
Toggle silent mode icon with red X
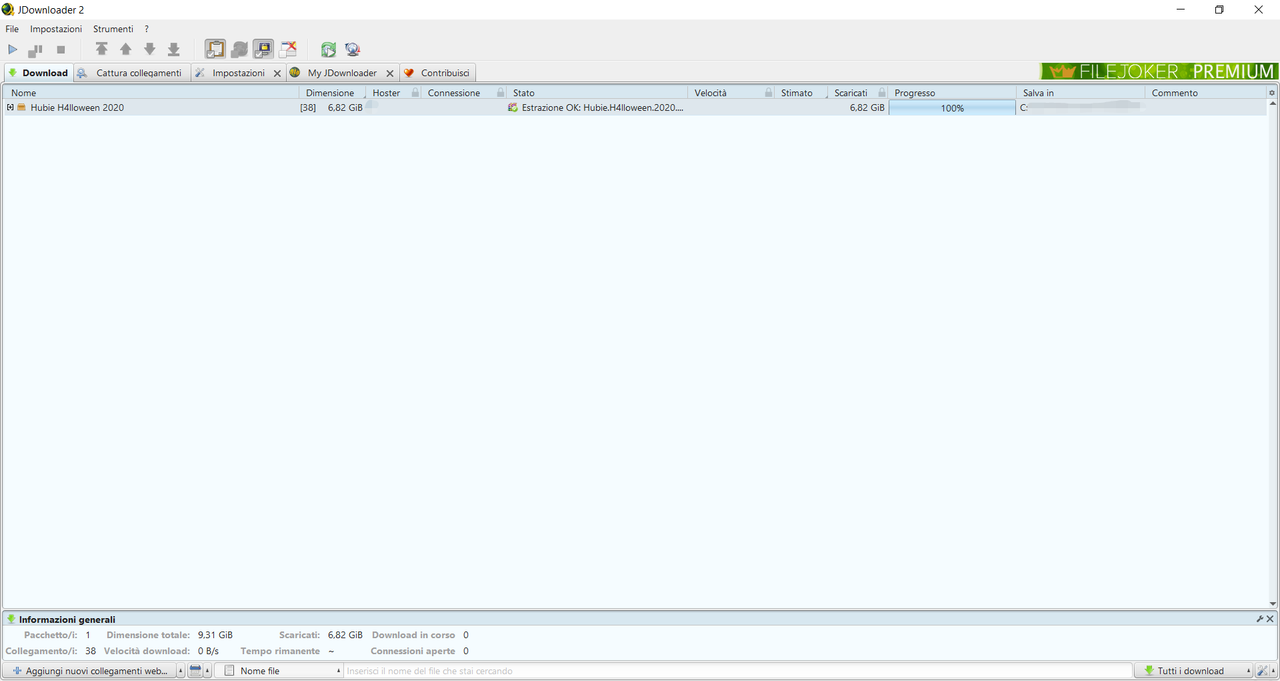[288, 49]
